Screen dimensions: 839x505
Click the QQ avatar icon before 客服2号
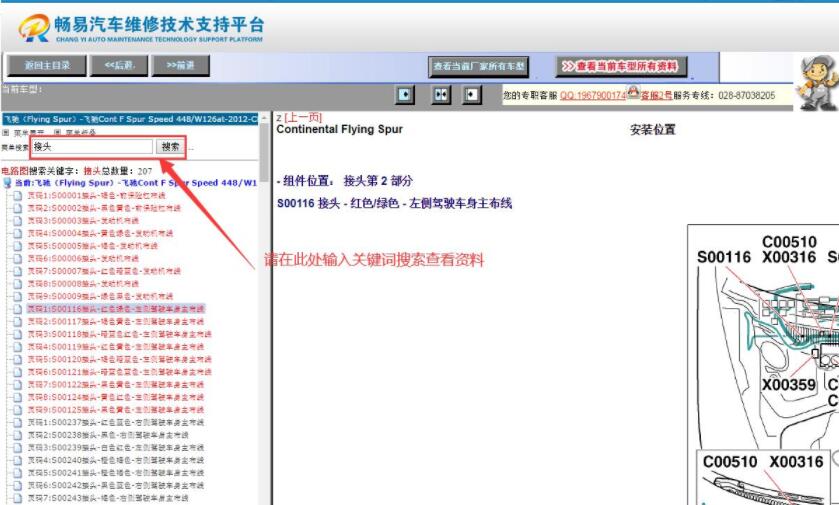click(x=633, y=92)
